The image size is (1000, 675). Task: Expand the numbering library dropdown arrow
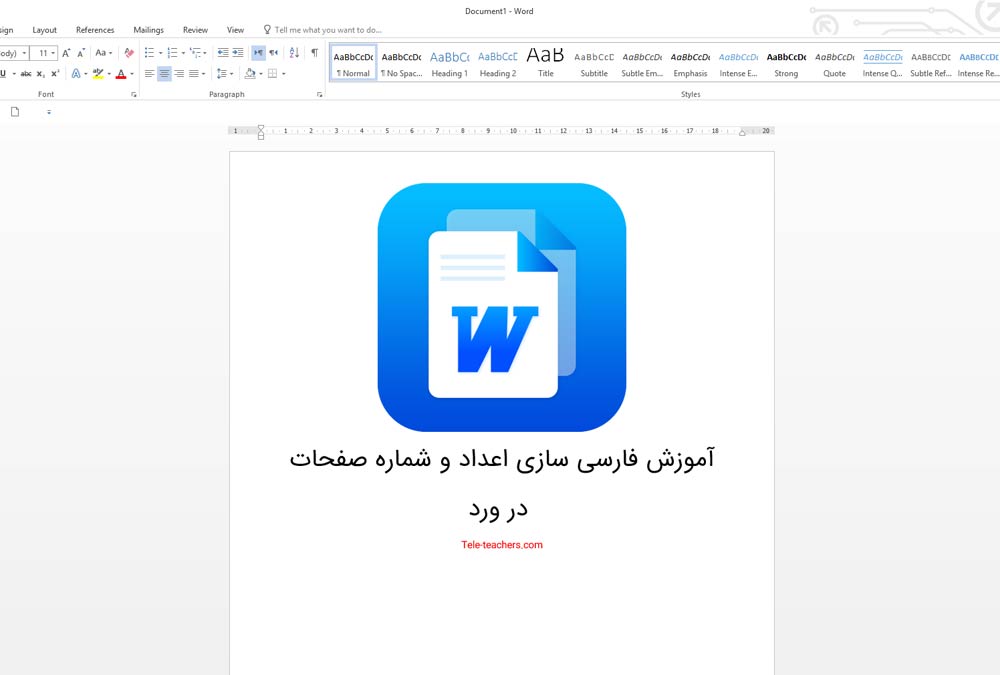[x=183, y=53]
